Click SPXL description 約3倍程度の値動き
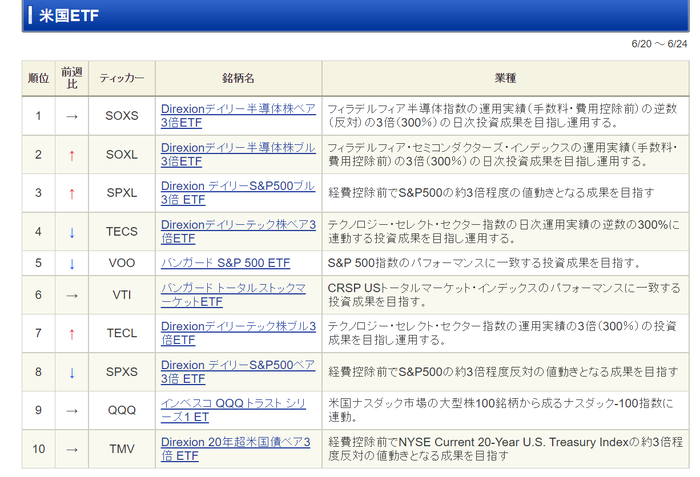The image size is (700, 477). coord(491,193)
